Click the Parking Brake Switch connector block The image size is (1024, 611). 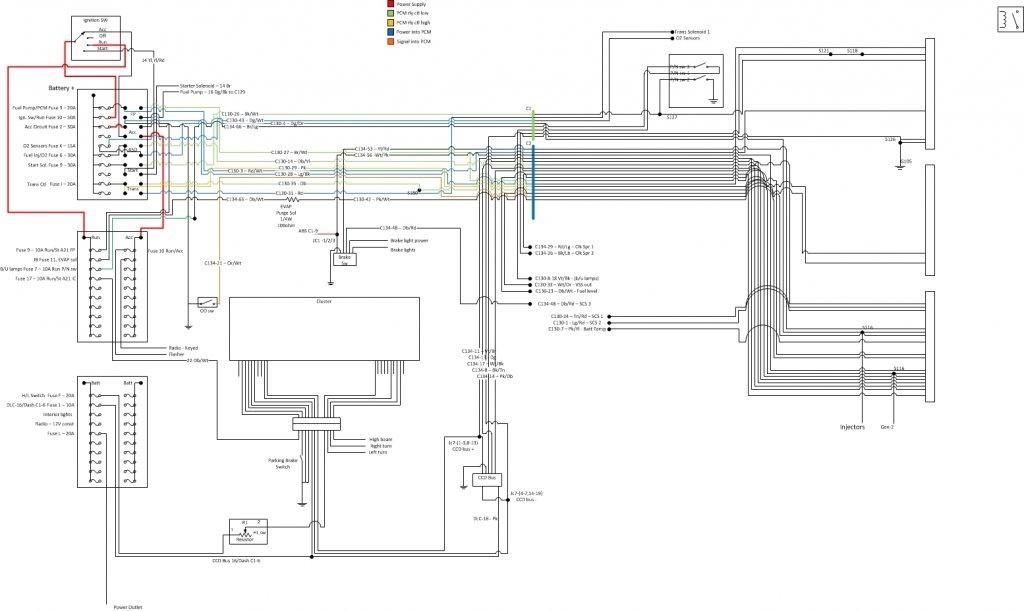(x=309, y=425)
